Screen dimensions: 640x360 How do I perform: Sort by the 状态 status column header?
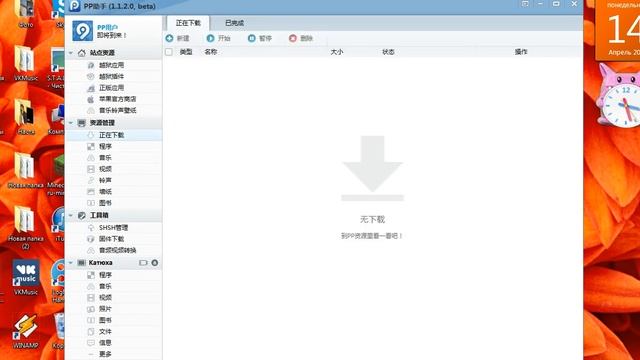pyautogui.click(x=388, y=52)
